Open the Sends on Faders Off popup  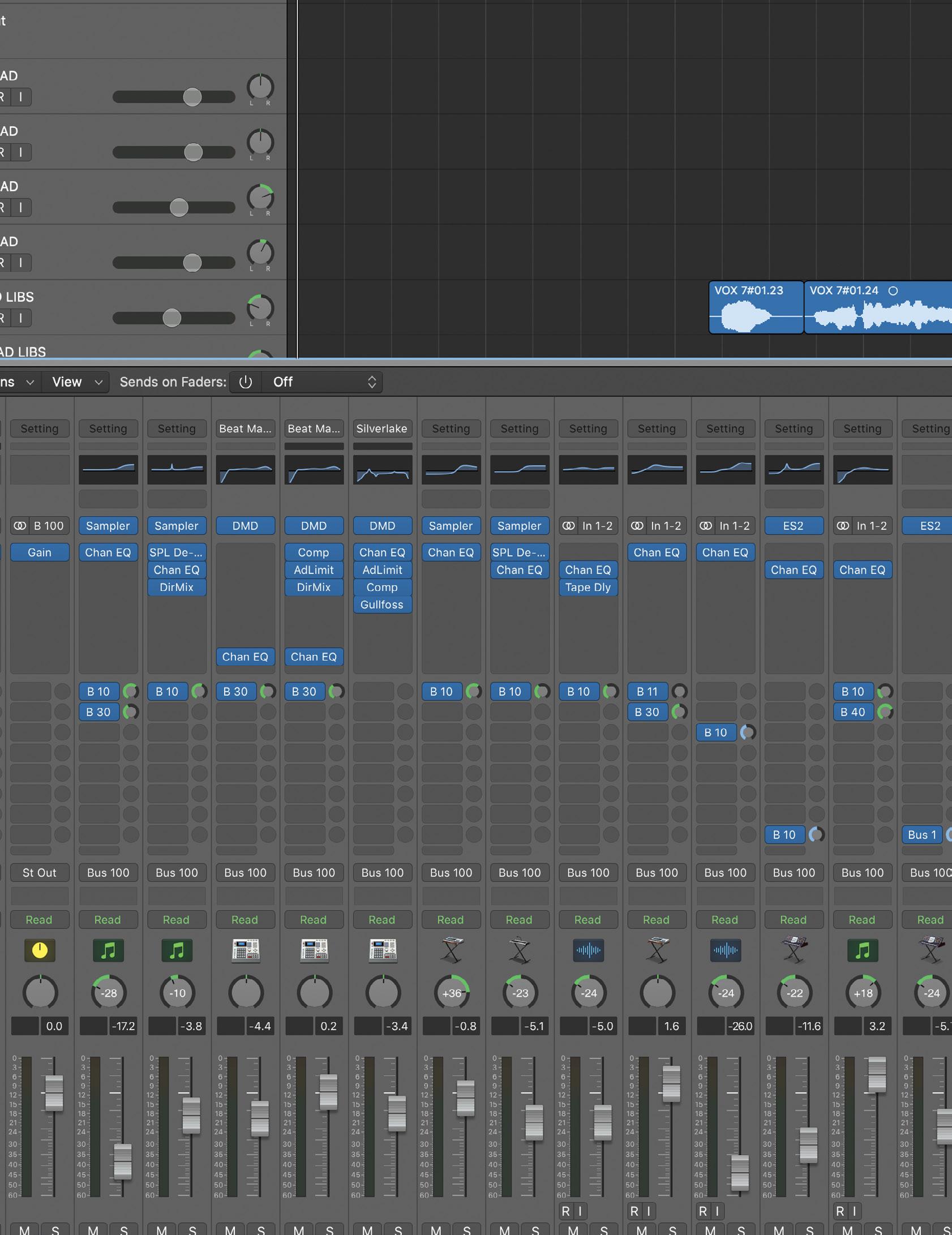click(x=321, y=382)
